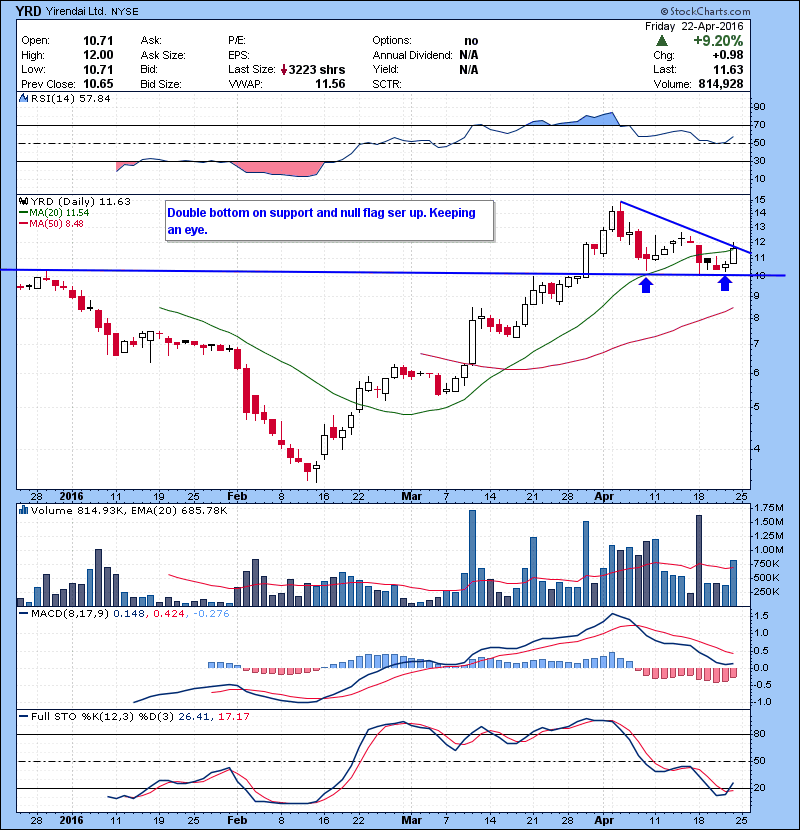
Task: Click the YRD (Daily) 11.63 chart label
Action: [x=80, y=202]
